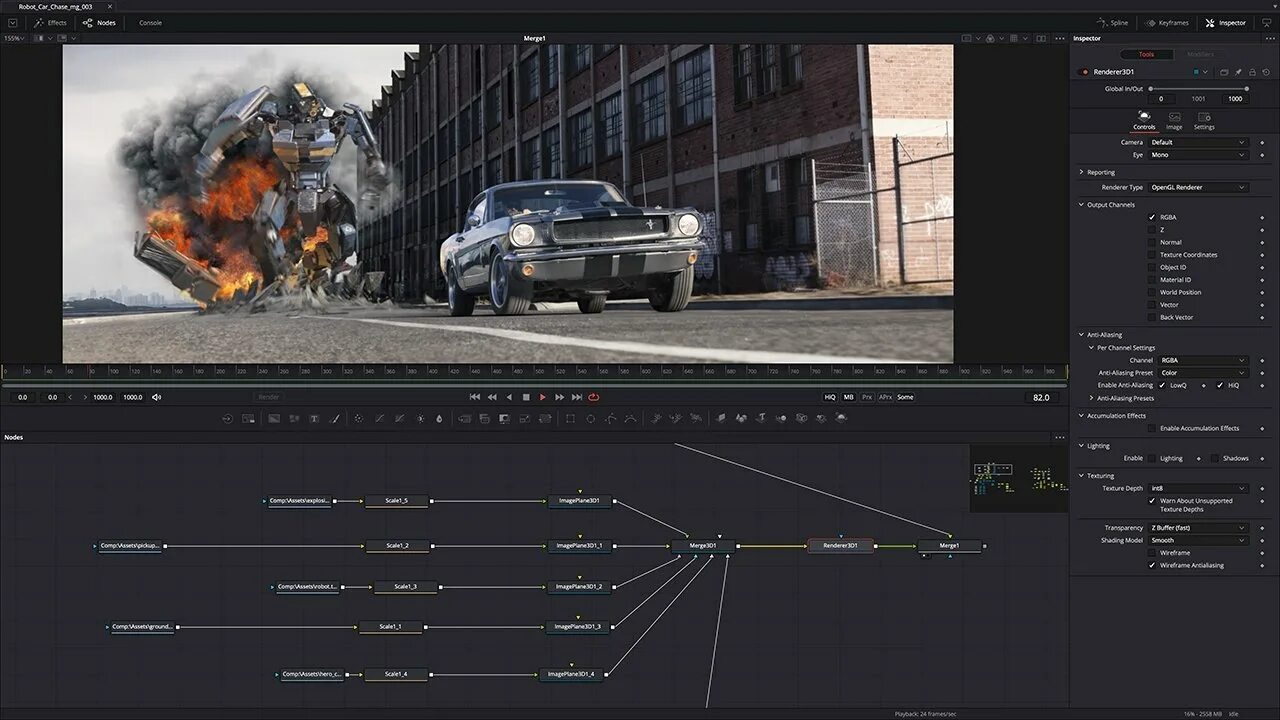Switch to the Tools tab in Inspector
Screen dimensions: 1280x720
pos(1146,54)
